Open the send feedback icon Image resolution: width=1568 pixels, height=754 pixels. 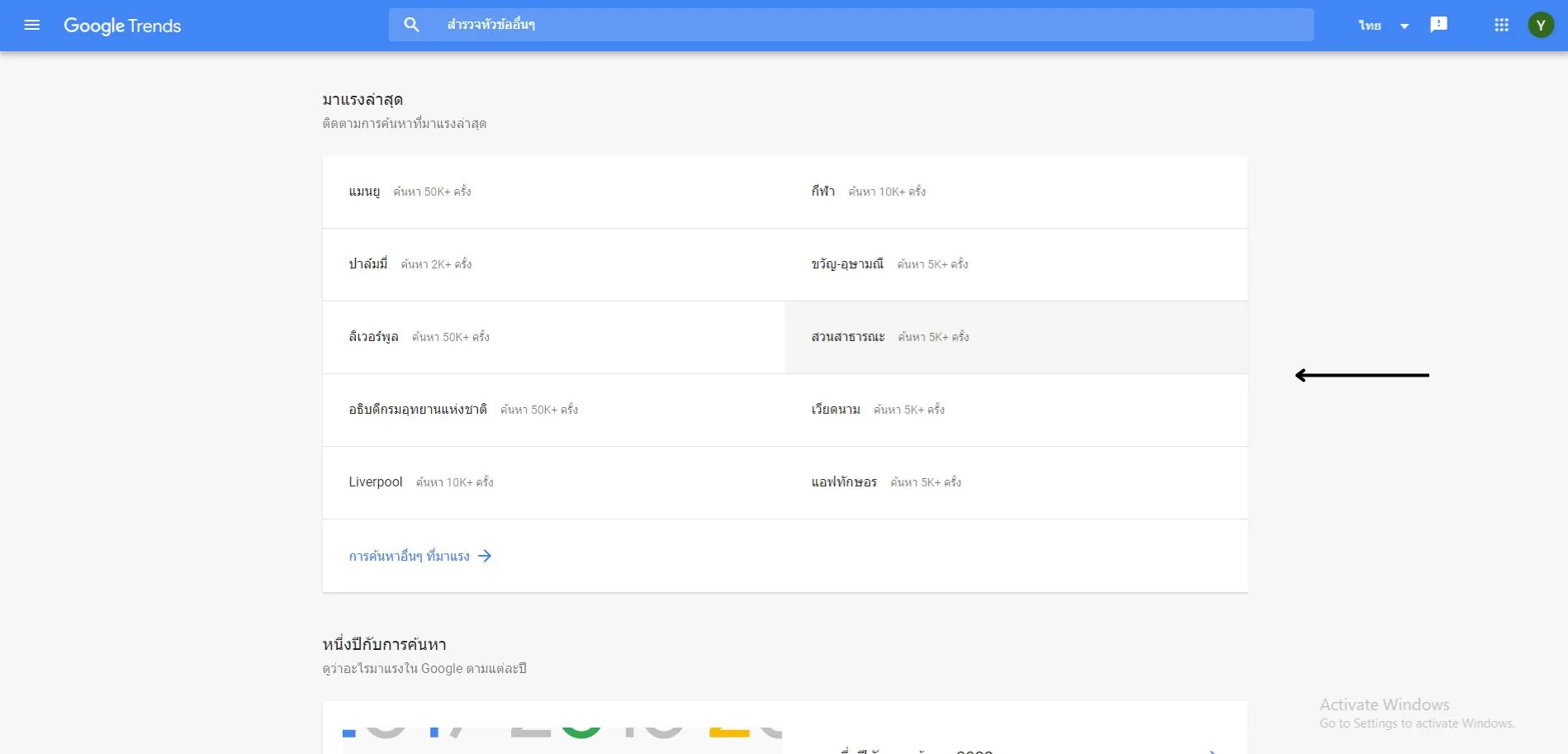tap(1438, 25)
